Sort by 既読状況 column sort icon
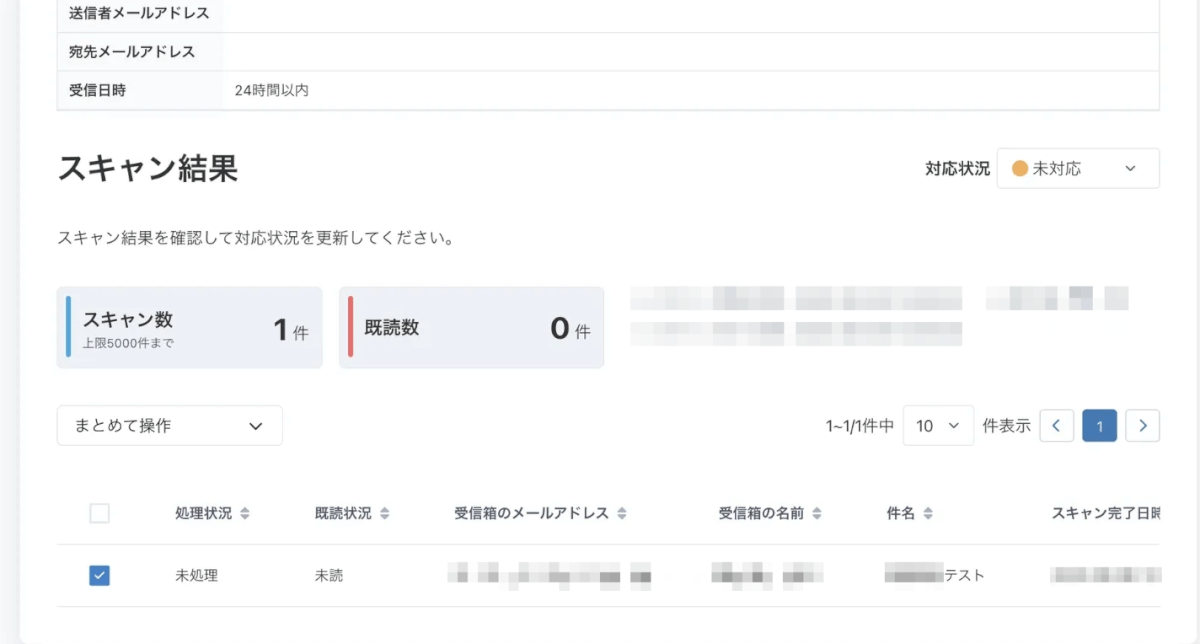The image size is (1200, 644). coord(385,514)
